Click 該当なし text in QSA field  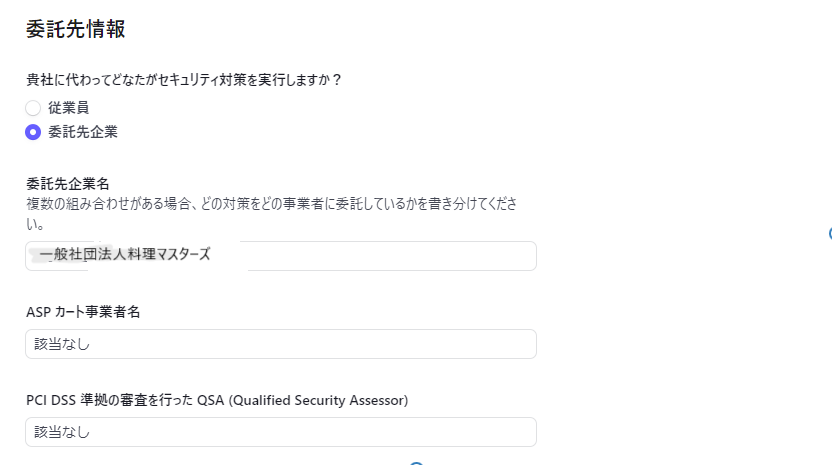pos(62,432)
